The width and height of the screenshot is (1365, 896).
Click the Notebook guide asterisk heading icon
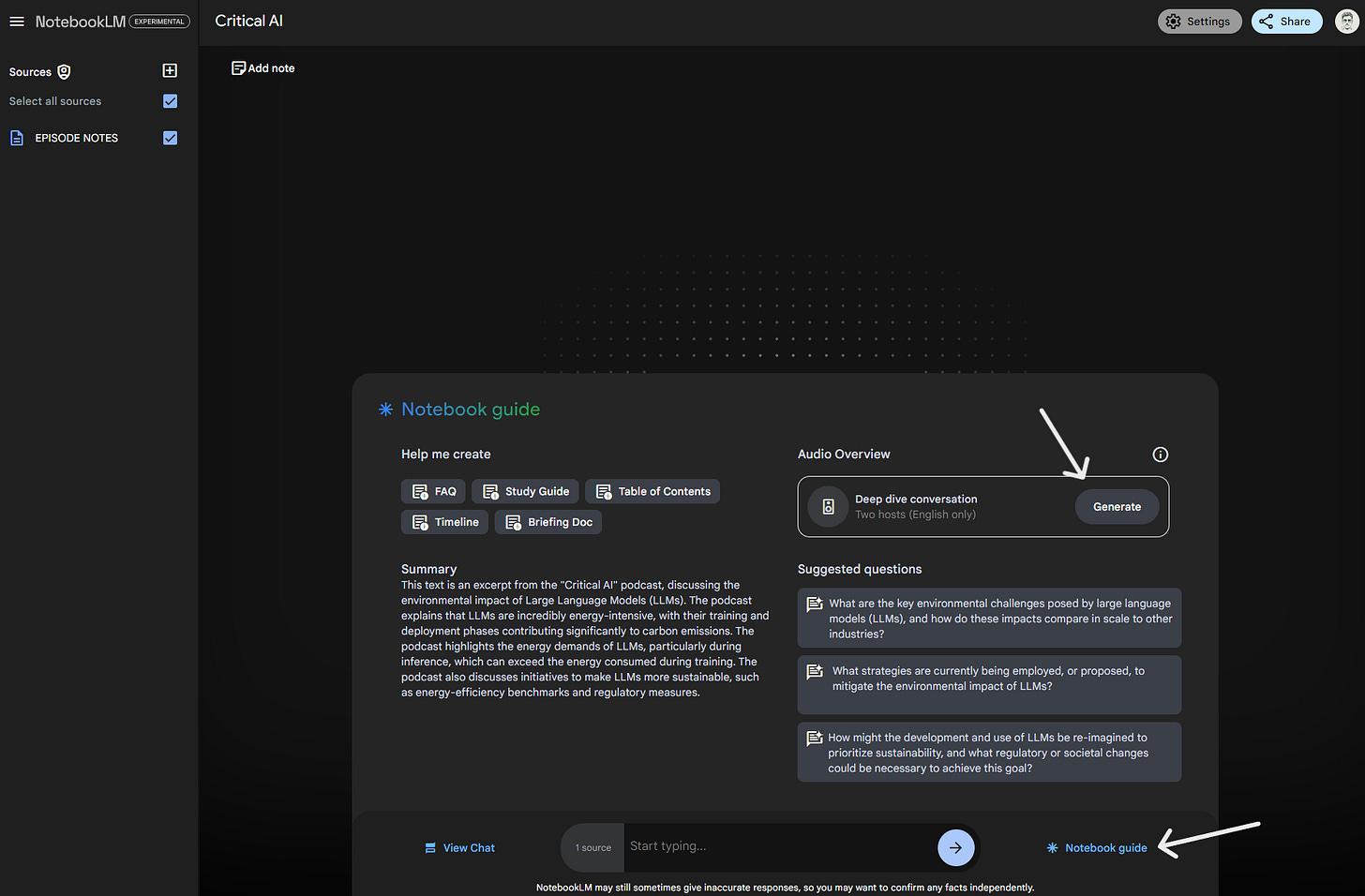pos(385,410)
